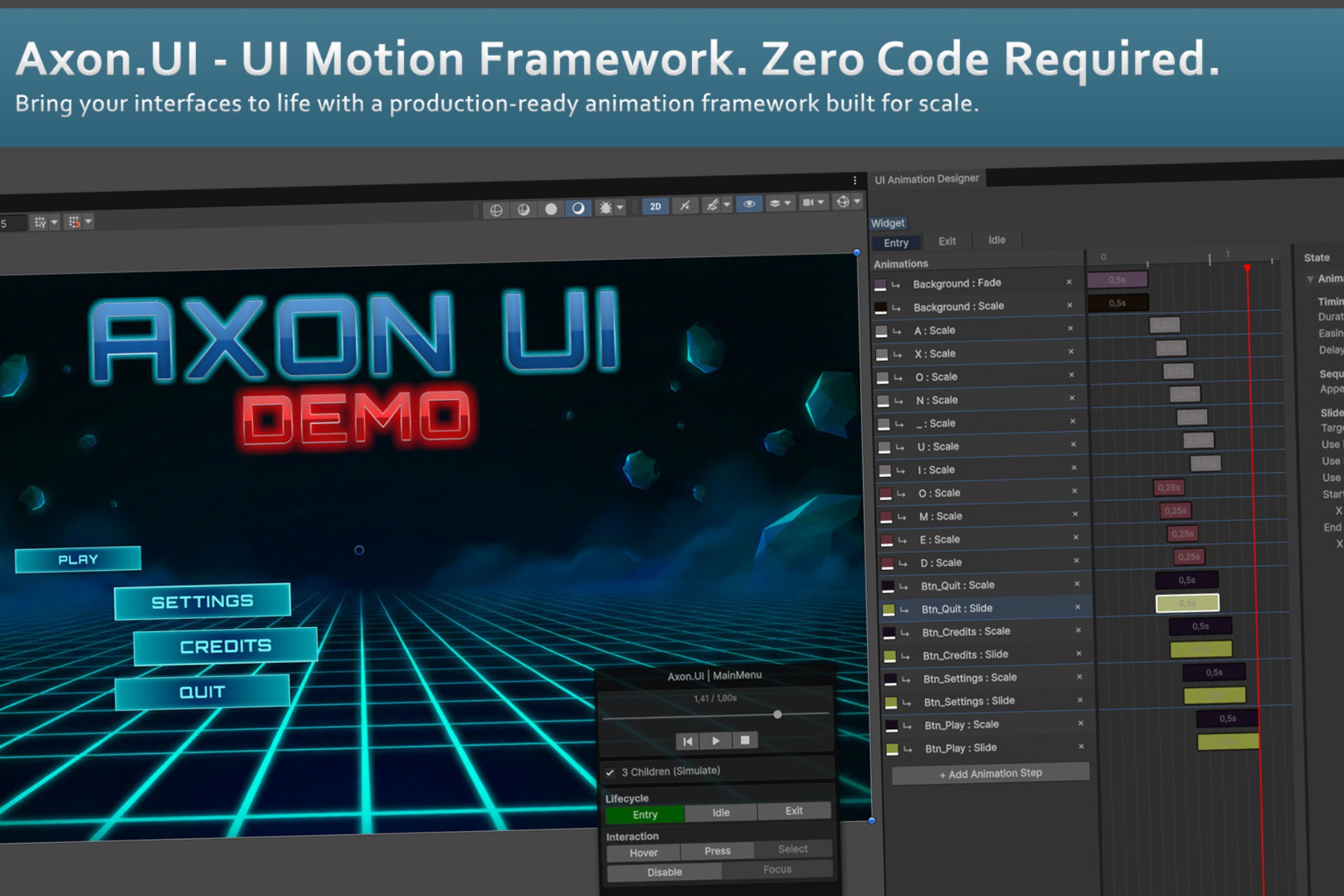Viewport: 1344px width, 896px height.
Task: Skip preview to start
Action: 687,742
